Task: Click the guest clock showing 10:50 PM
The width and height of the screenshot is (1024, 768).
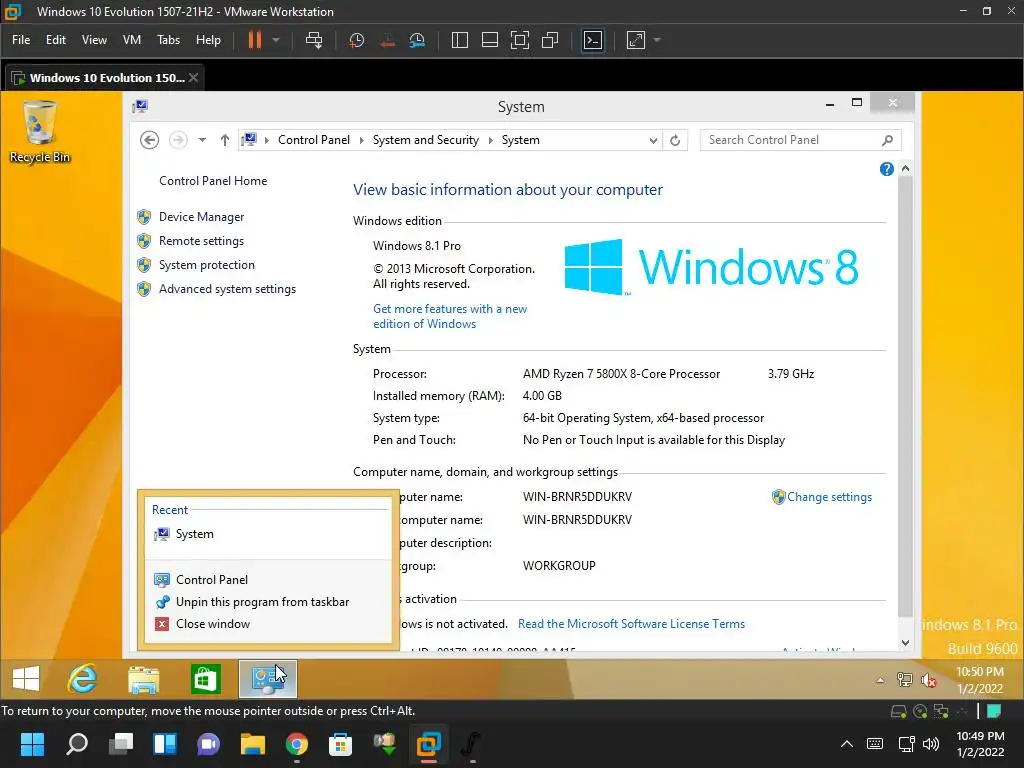Action: pyautogui.click(x=980, y=680)
